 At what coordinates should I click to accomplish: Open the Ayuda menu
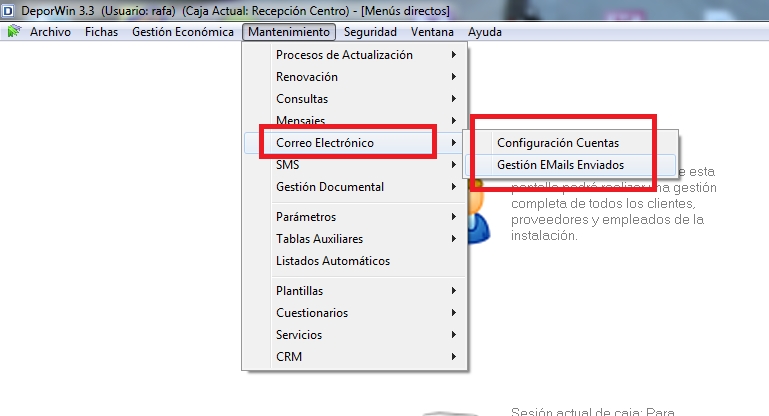pos(485,32)
